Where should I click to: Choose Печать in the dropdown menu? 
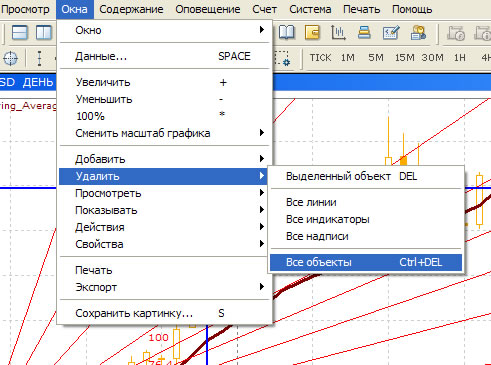164,270
